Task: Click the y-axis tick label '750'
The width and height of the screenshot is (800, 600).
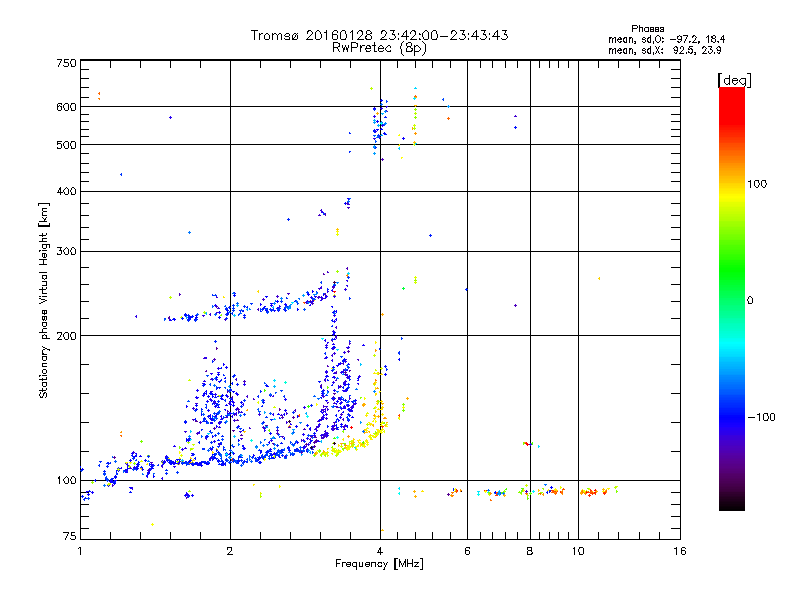Action: click(66, 63)
